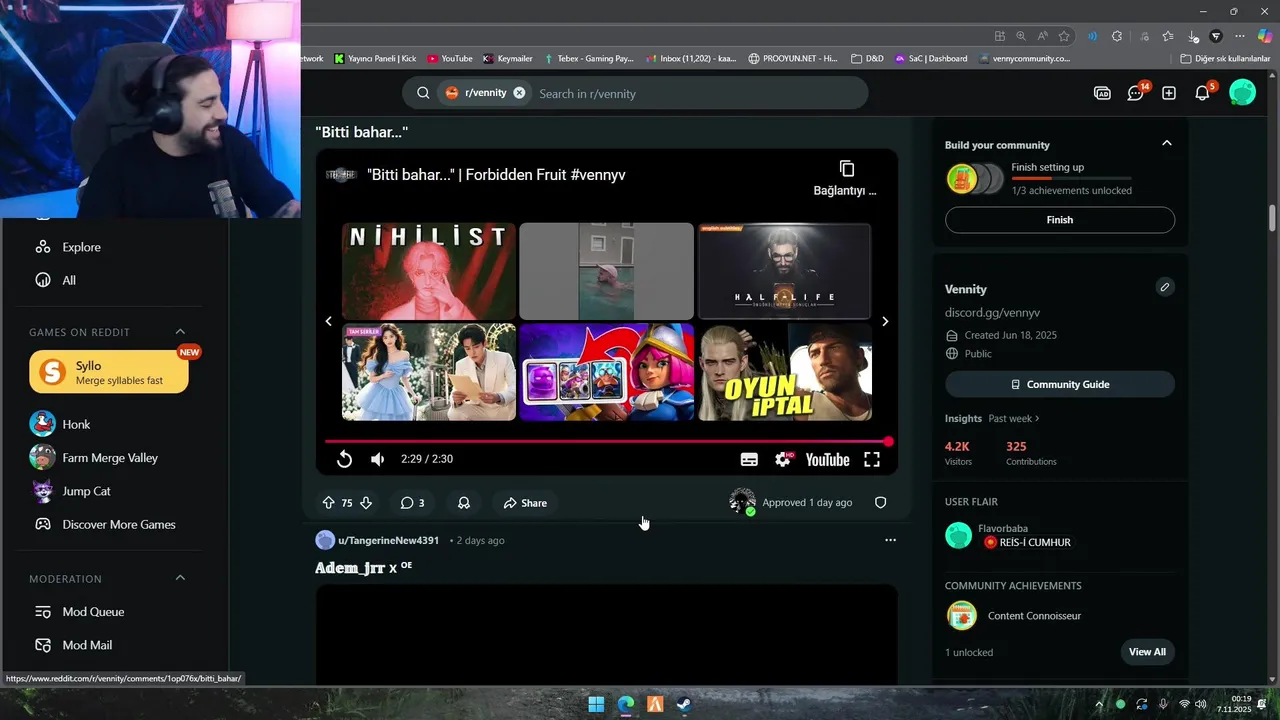Open YouTube player settings gear
The image size is (1280, 720).
coord(783,459)
